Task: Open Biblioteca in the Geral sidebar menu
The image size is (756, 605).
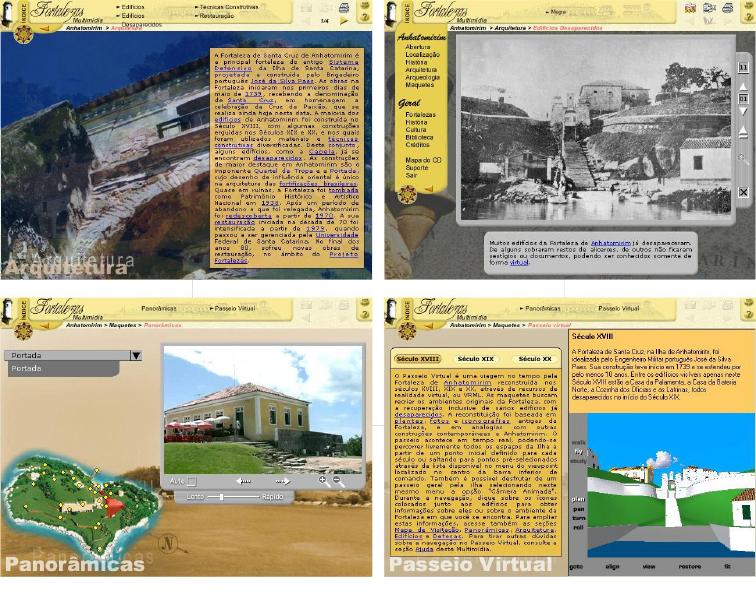Action: 420,137
